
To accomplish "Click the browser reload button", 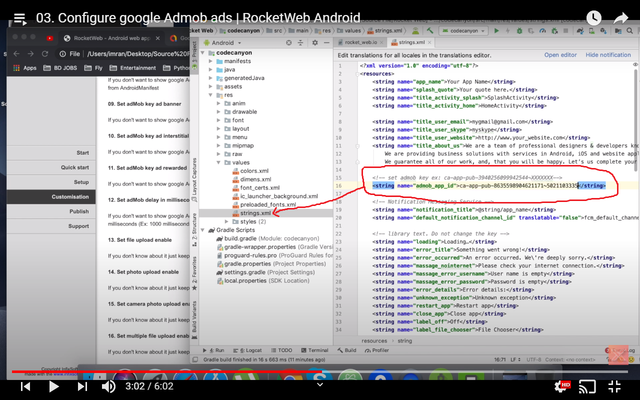I will click(45, 54).
